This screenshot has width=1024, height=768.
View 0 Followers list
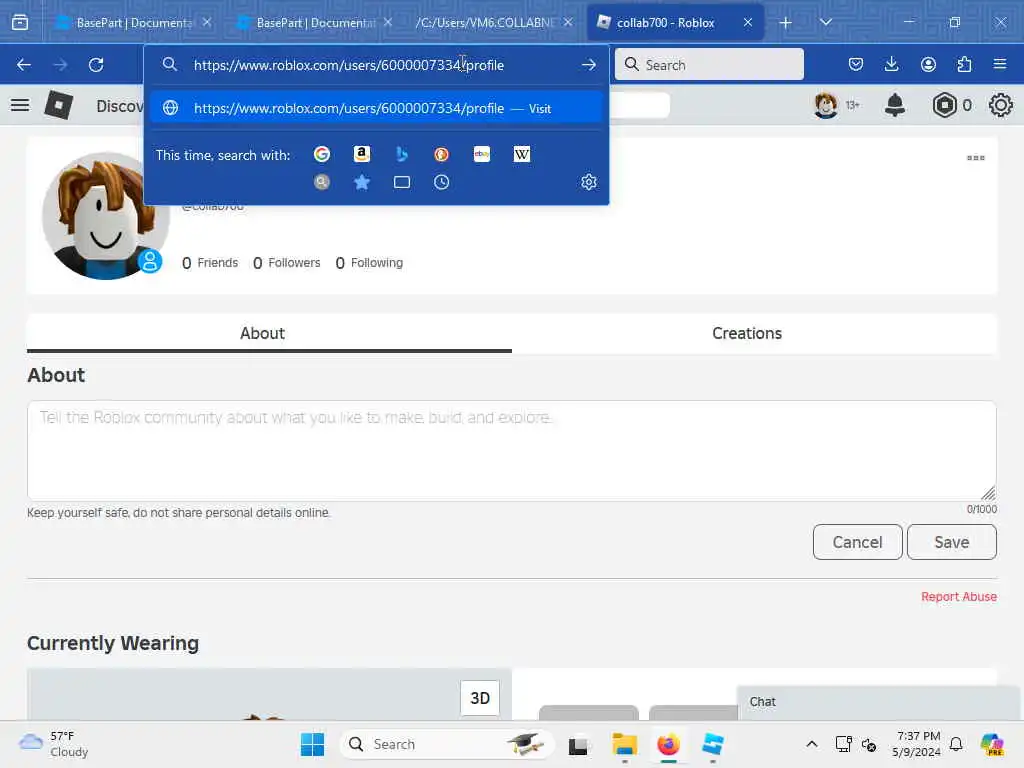tap(287, 263)
